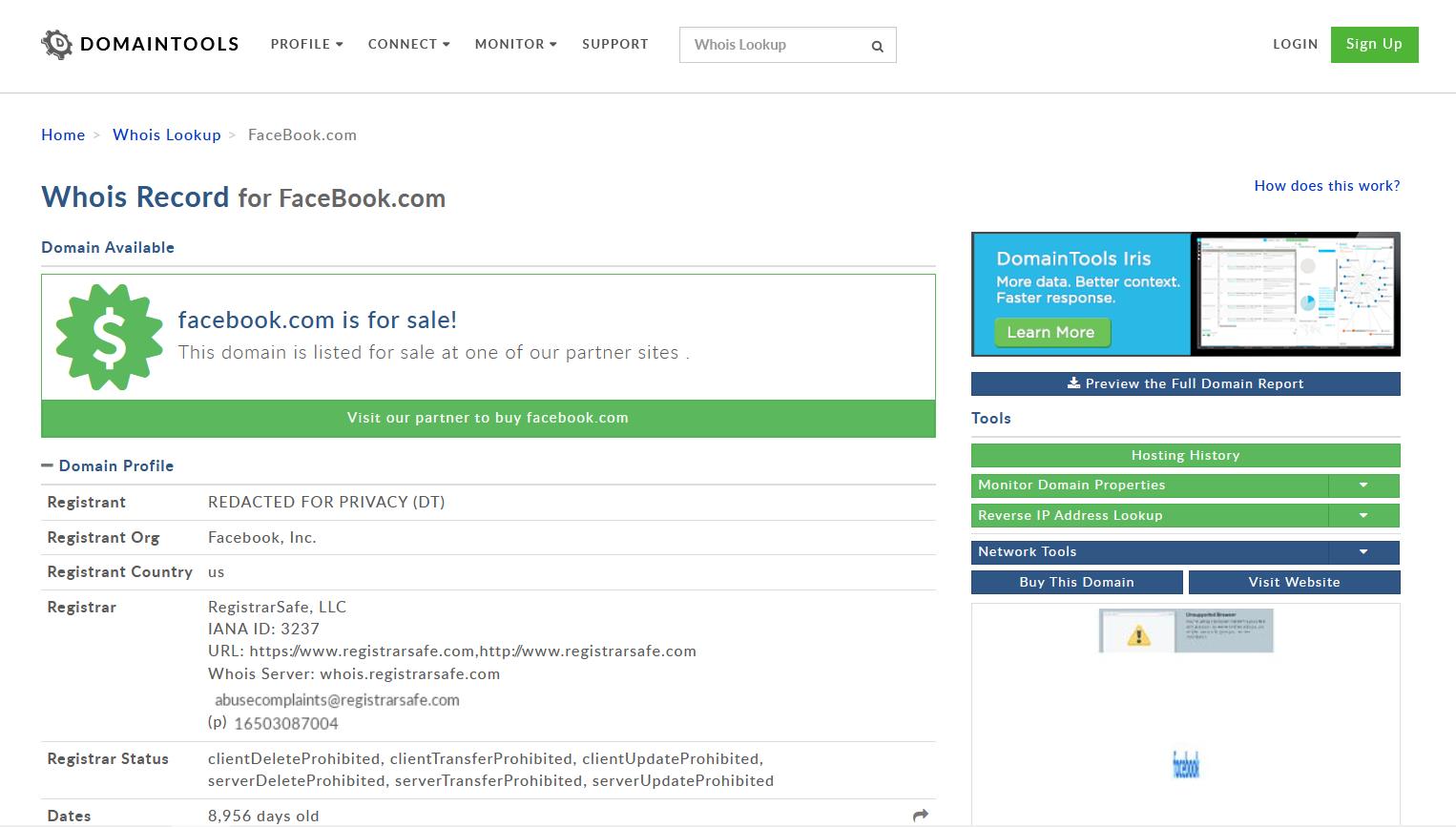Open Hosting History tool
The height and width of the screenshot is (827, 1456).
click(x=1186, y=455)
